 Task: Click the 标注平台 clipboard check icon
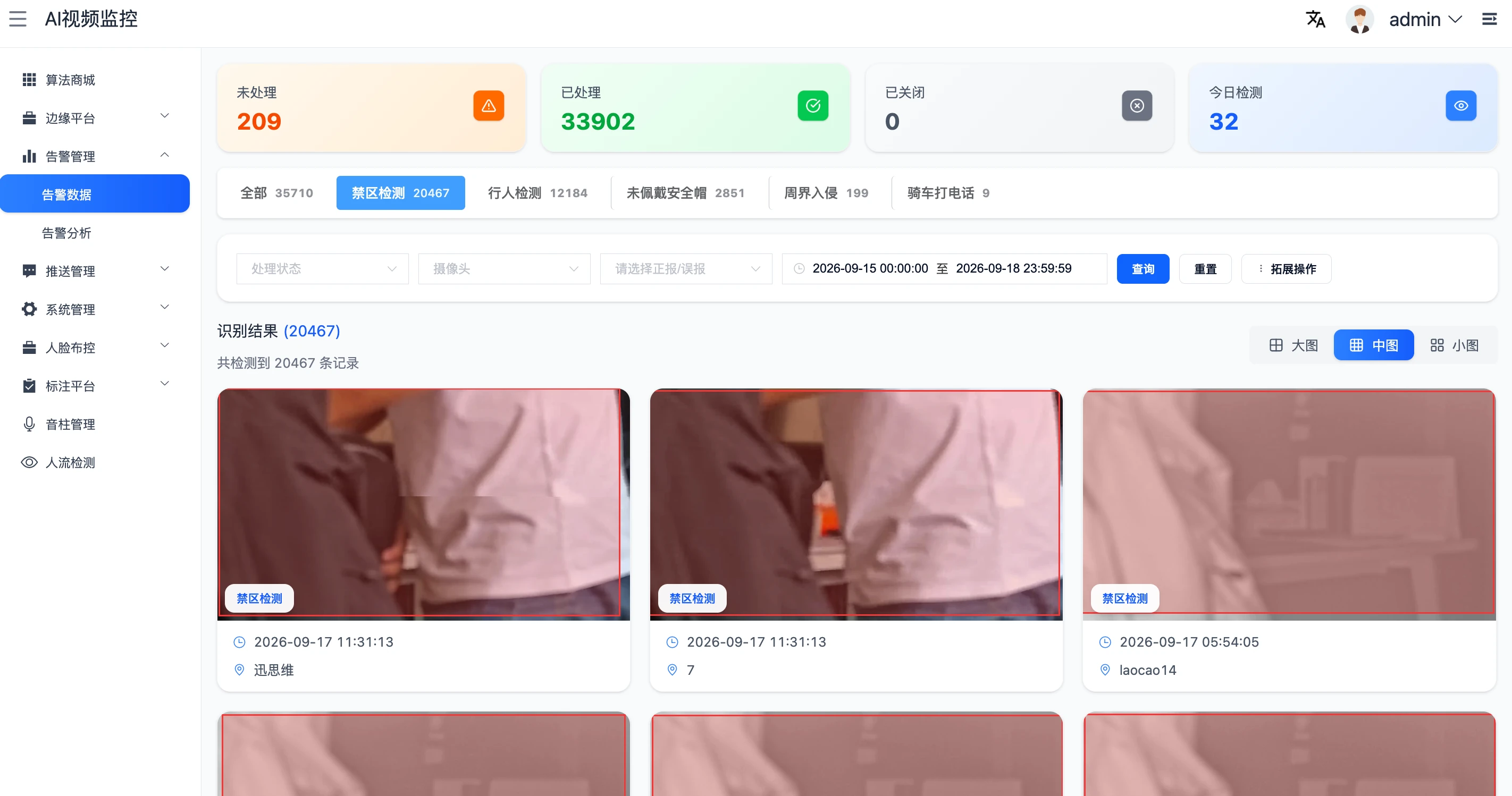coord(29,385)
